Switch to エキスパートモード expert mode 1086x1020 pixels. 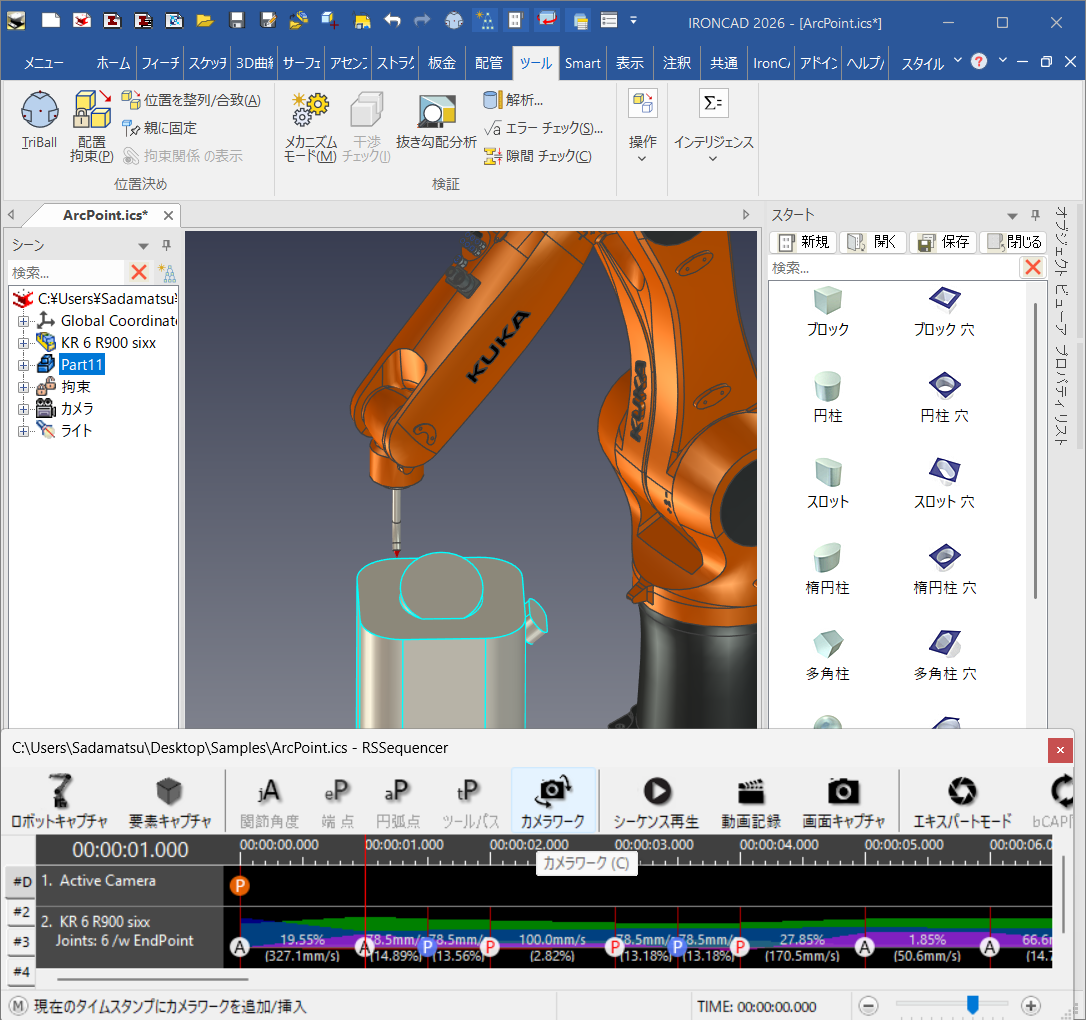pyautogui.click(x=963, y=801)
